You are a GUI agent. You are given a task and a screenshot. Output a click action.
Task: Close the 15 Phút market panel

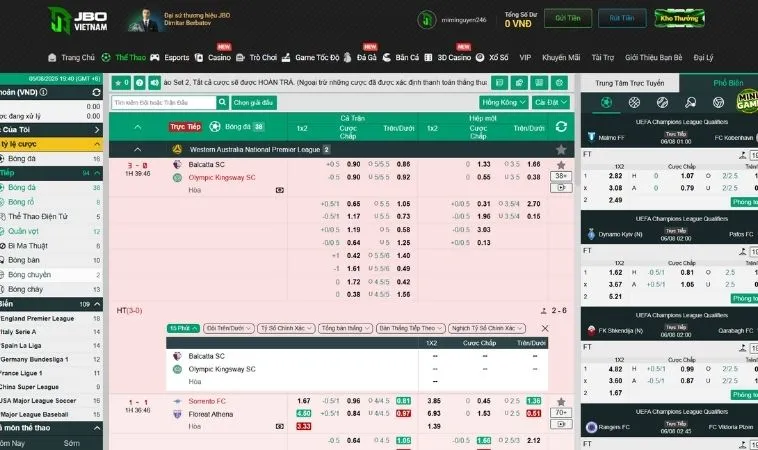click(545, 328)
